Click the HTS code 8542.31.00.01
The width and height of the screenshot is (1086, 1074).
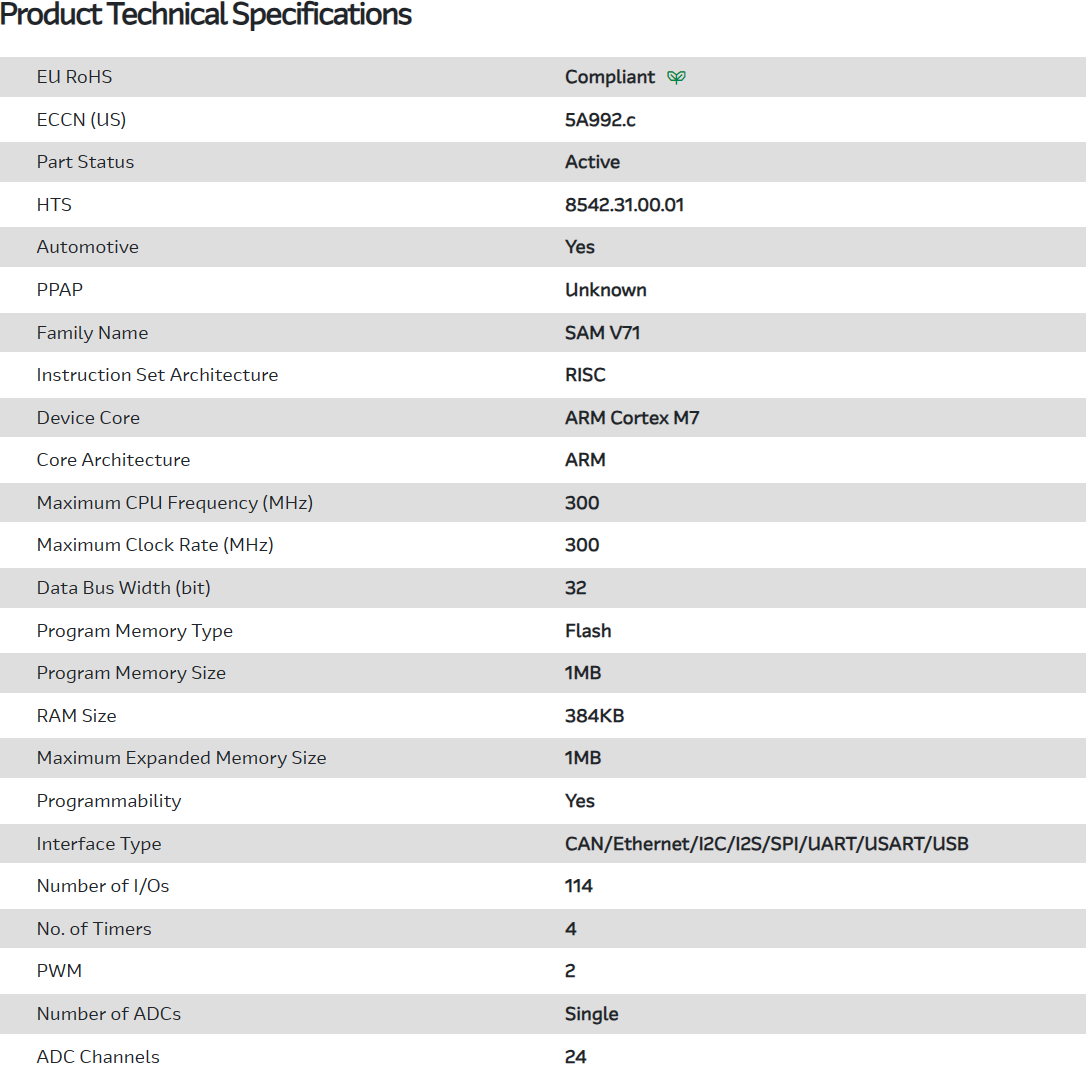(x=624, y=205)
